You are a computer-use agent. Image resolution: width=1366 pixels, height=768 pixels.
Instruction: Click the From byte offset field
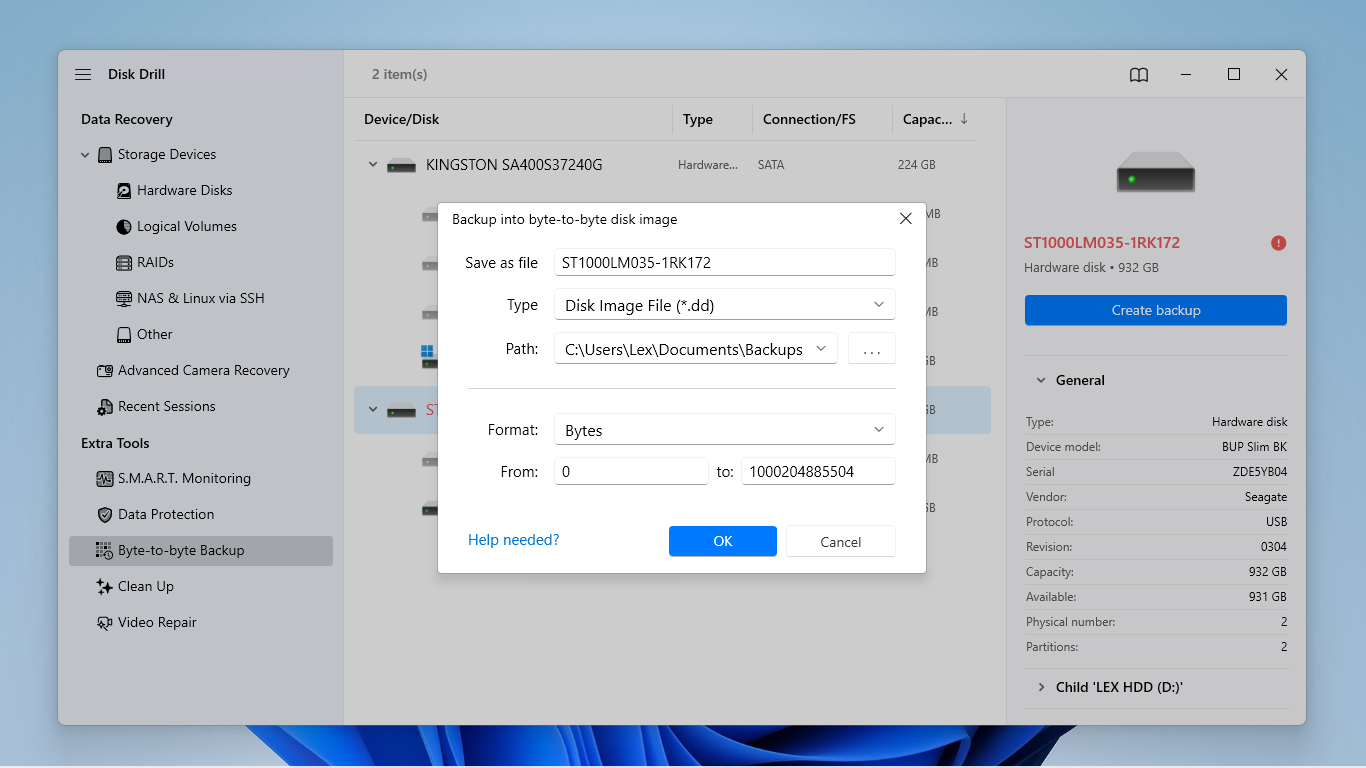[x=631, y=471]
